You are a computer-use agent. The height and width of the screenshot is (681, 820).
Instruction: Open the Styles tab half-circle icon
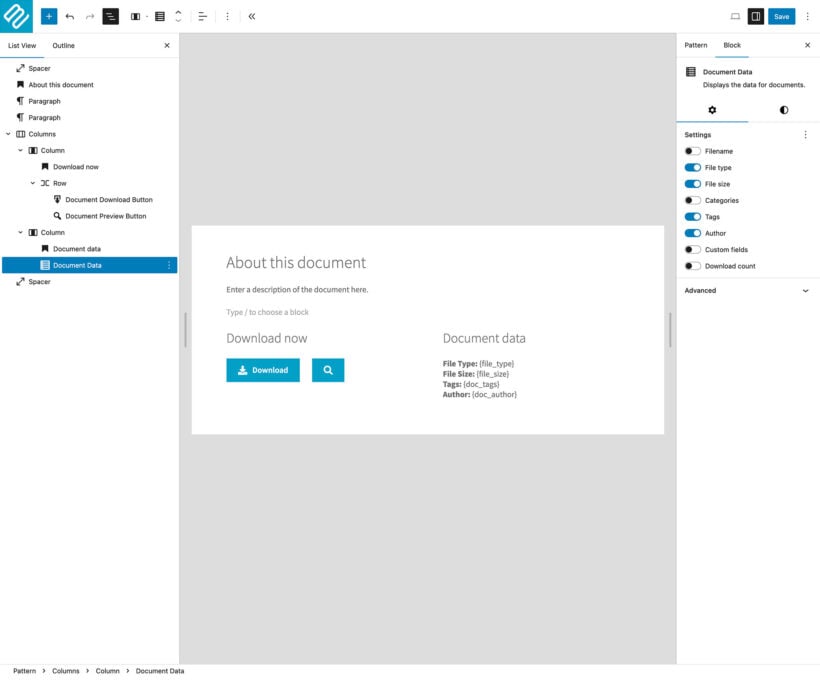pyautogui.click(x=784, y=110)
